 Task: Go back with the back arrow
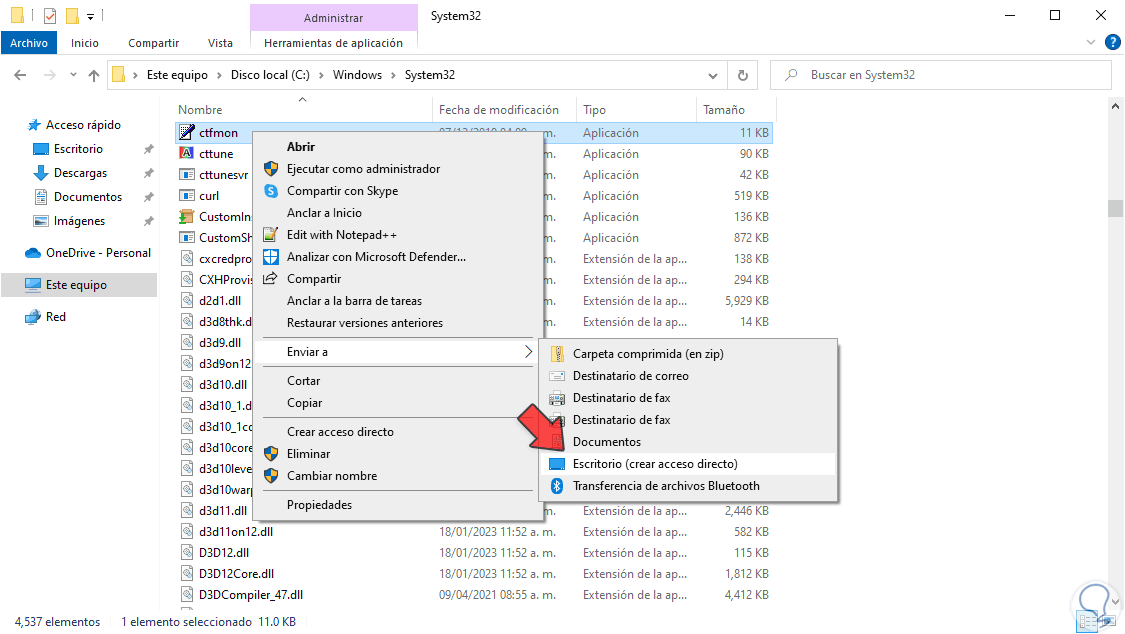[x=20, y=75]
